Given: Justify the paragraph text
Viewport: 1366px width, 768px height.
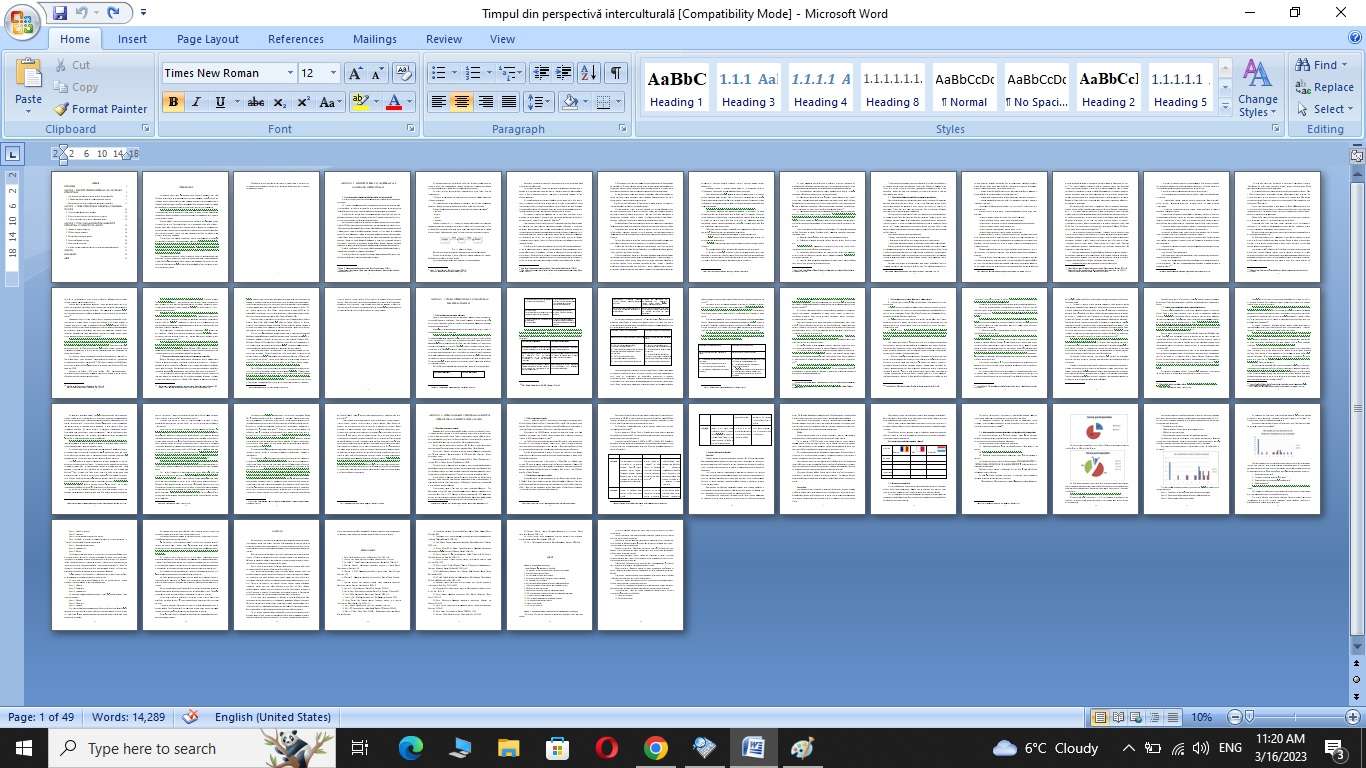Looking at the screenshot, I should pos(509,102).
